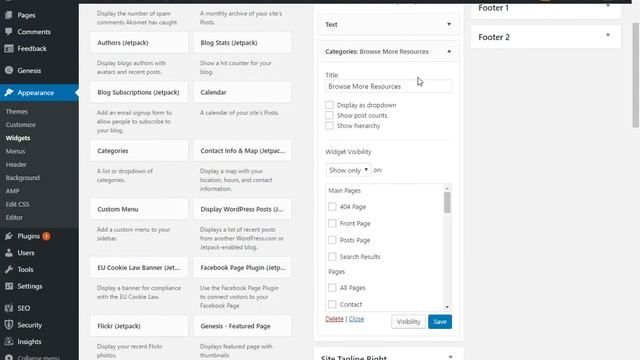Viewport: 640px width, 360px height.
Task: Click the Security shield icon
Action: coord(9,325)
